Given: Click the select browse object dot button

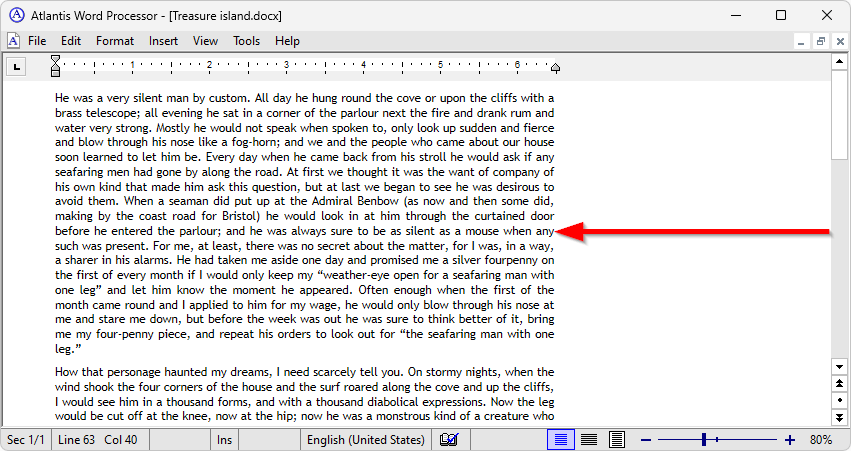Looking at the screenshot, I should pos(839,400).
